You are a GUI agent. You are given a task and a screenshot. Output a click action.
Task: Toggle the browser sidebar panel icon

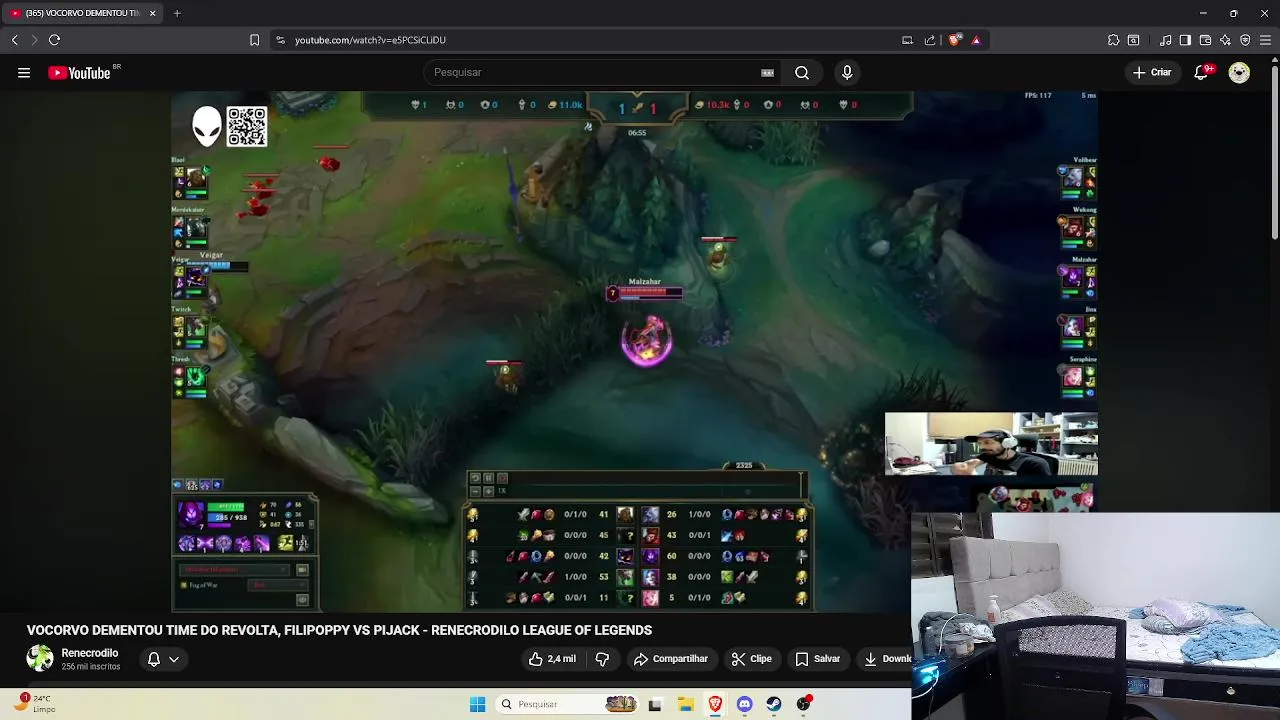tap(1185, 40)
